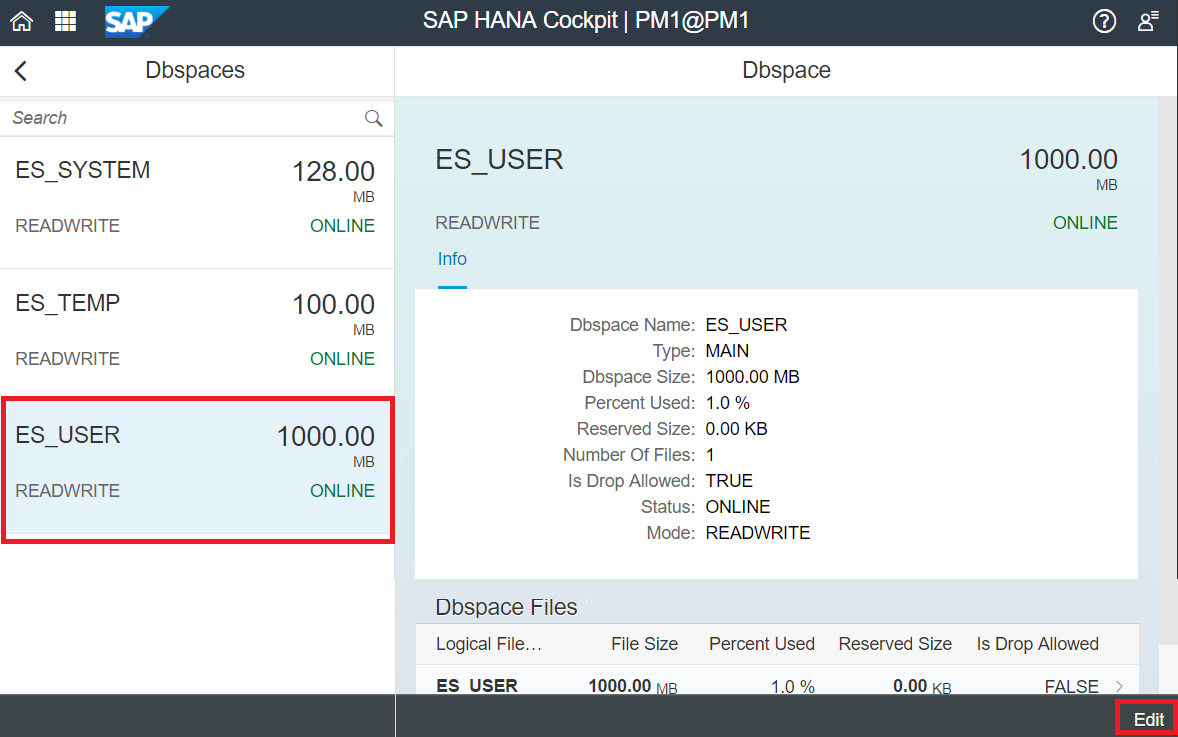
Task: Click ES_USER logical file name in table
Action: [x=477, y=686]
